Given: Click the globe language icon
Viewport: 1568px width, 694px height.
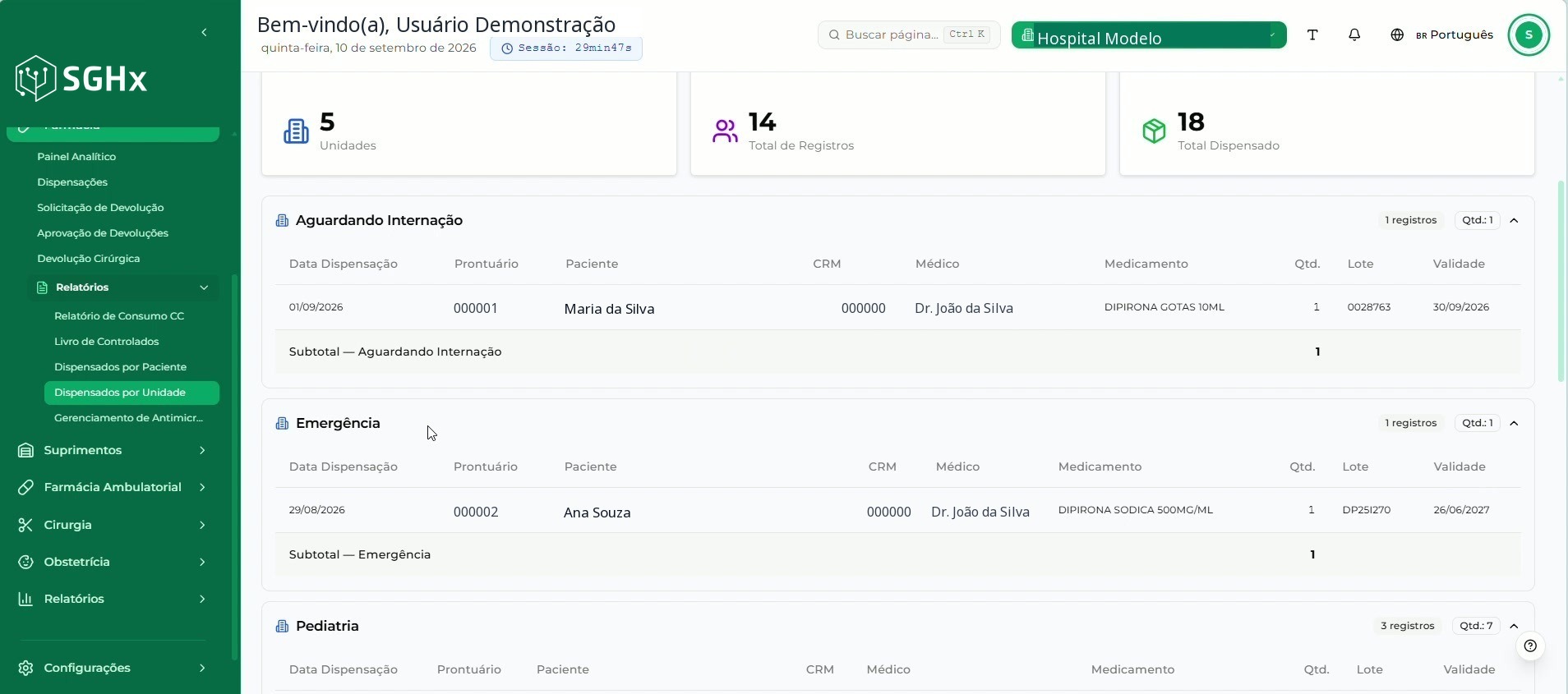Looking at the screenshot, I should (x=1397, y=34).
